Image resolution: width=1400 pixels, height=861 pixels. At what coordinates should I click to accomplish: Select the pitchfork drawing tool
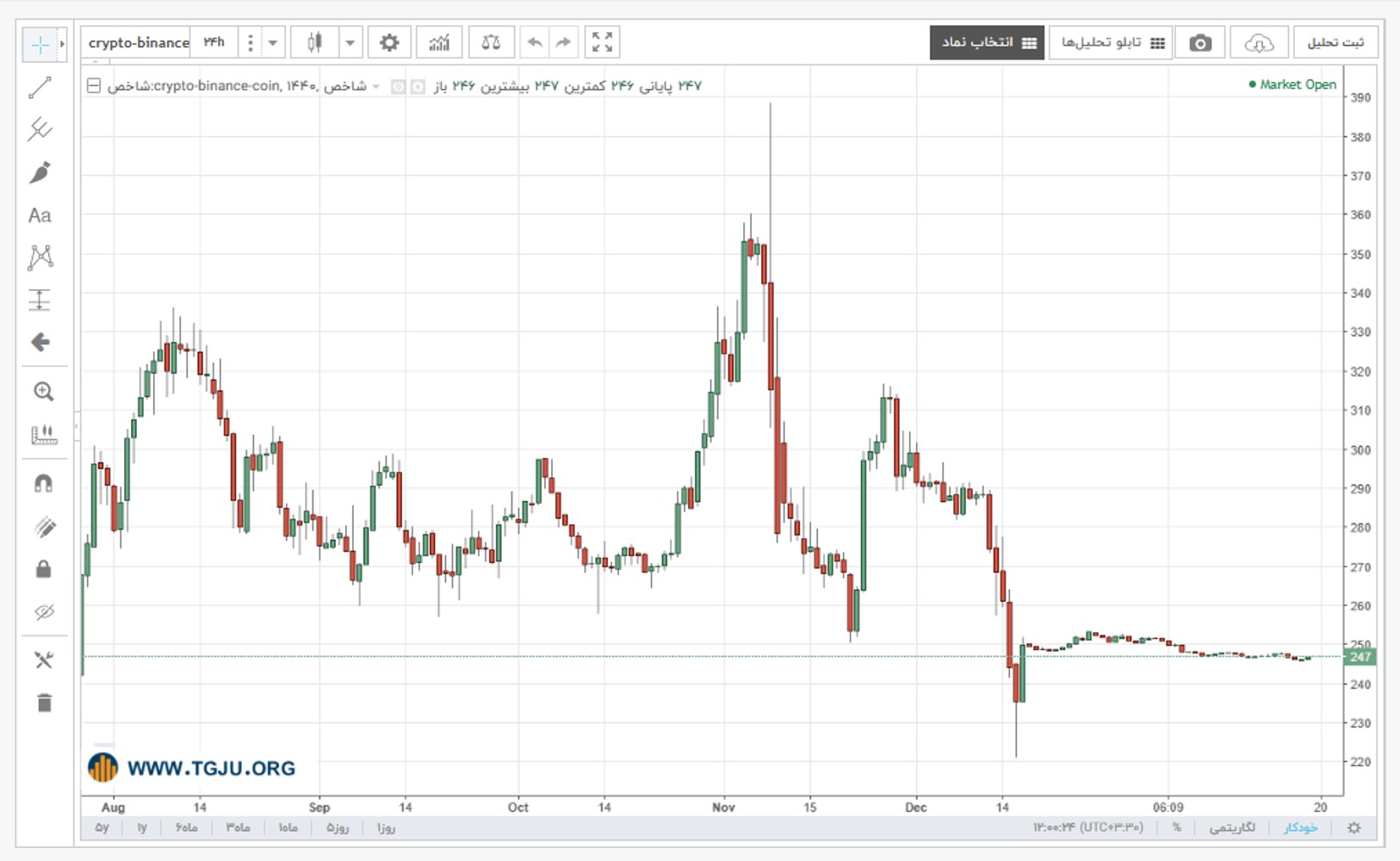[40, 129]
